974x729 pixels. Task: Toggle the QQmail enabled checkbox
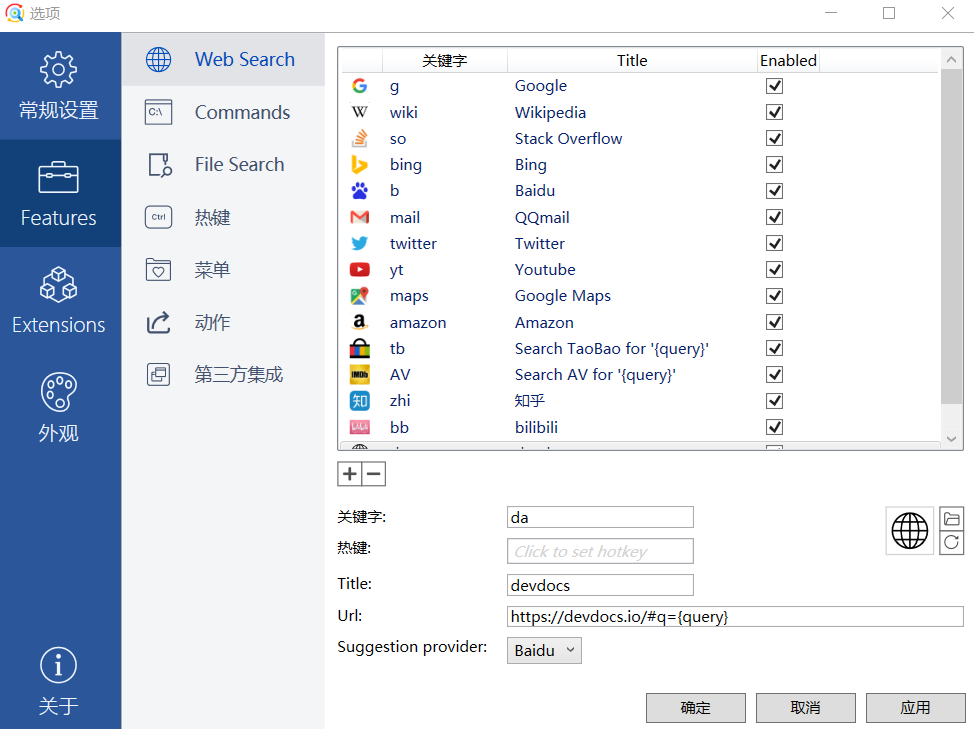pos(774,217)
